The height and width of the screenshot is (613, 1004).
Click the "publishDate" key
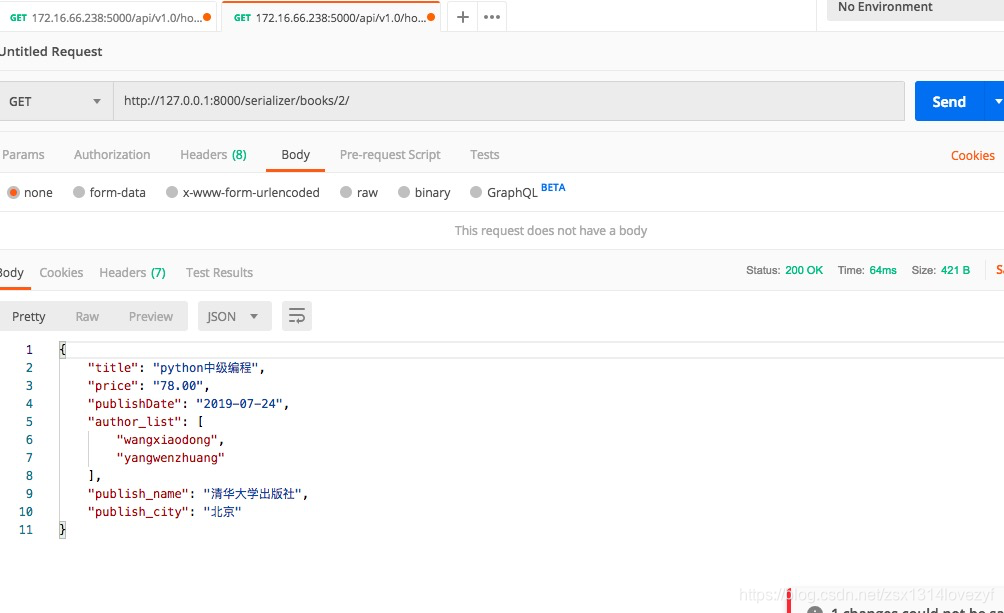pos(134,404)
